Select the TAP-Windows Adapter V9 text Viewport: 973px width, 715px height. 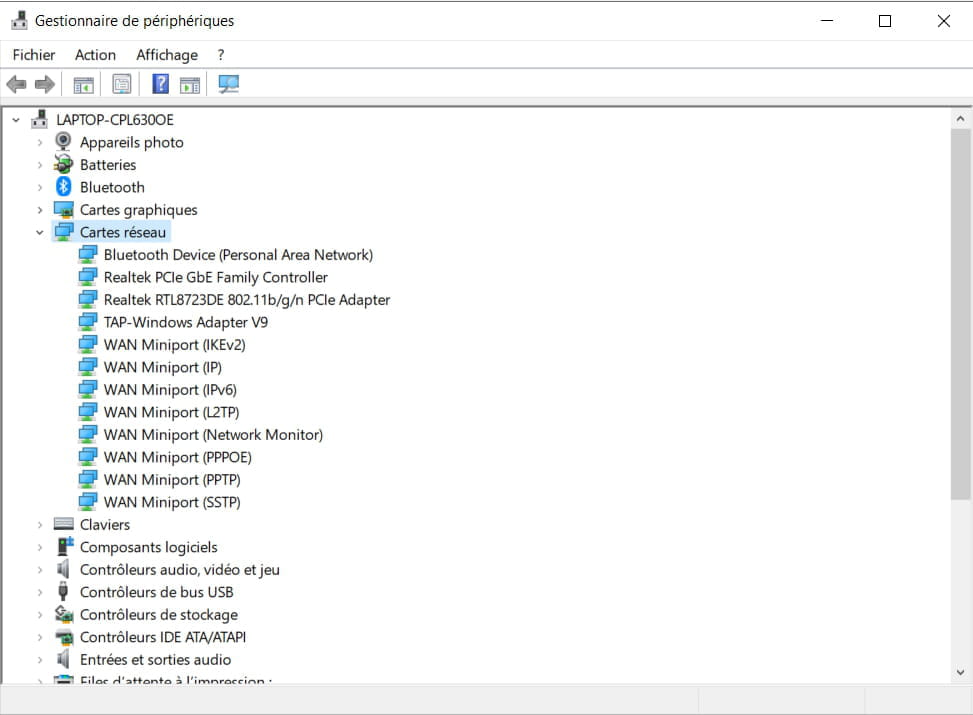pos(186,322)
